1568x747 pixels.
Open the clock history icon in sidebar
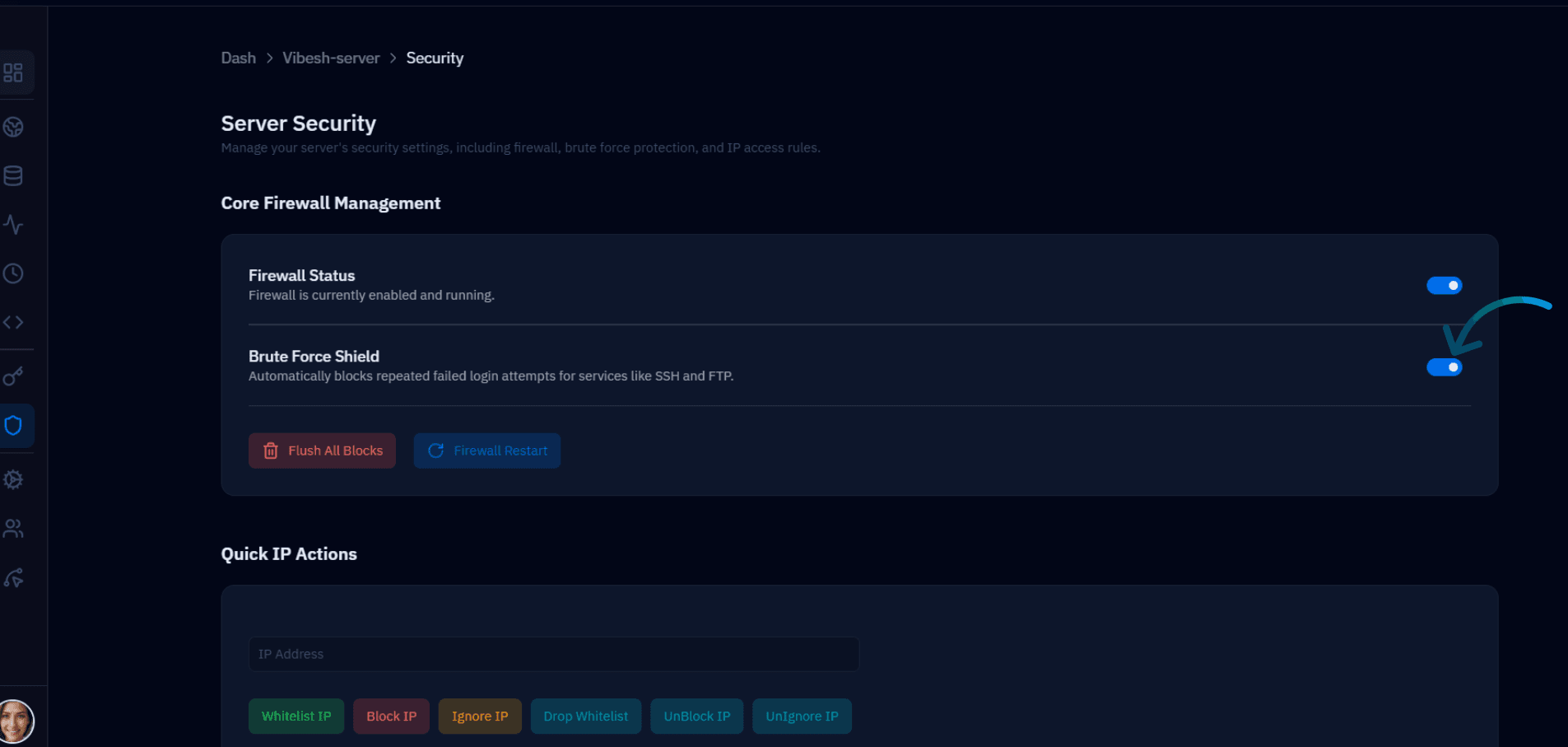(x=13, y=273)
